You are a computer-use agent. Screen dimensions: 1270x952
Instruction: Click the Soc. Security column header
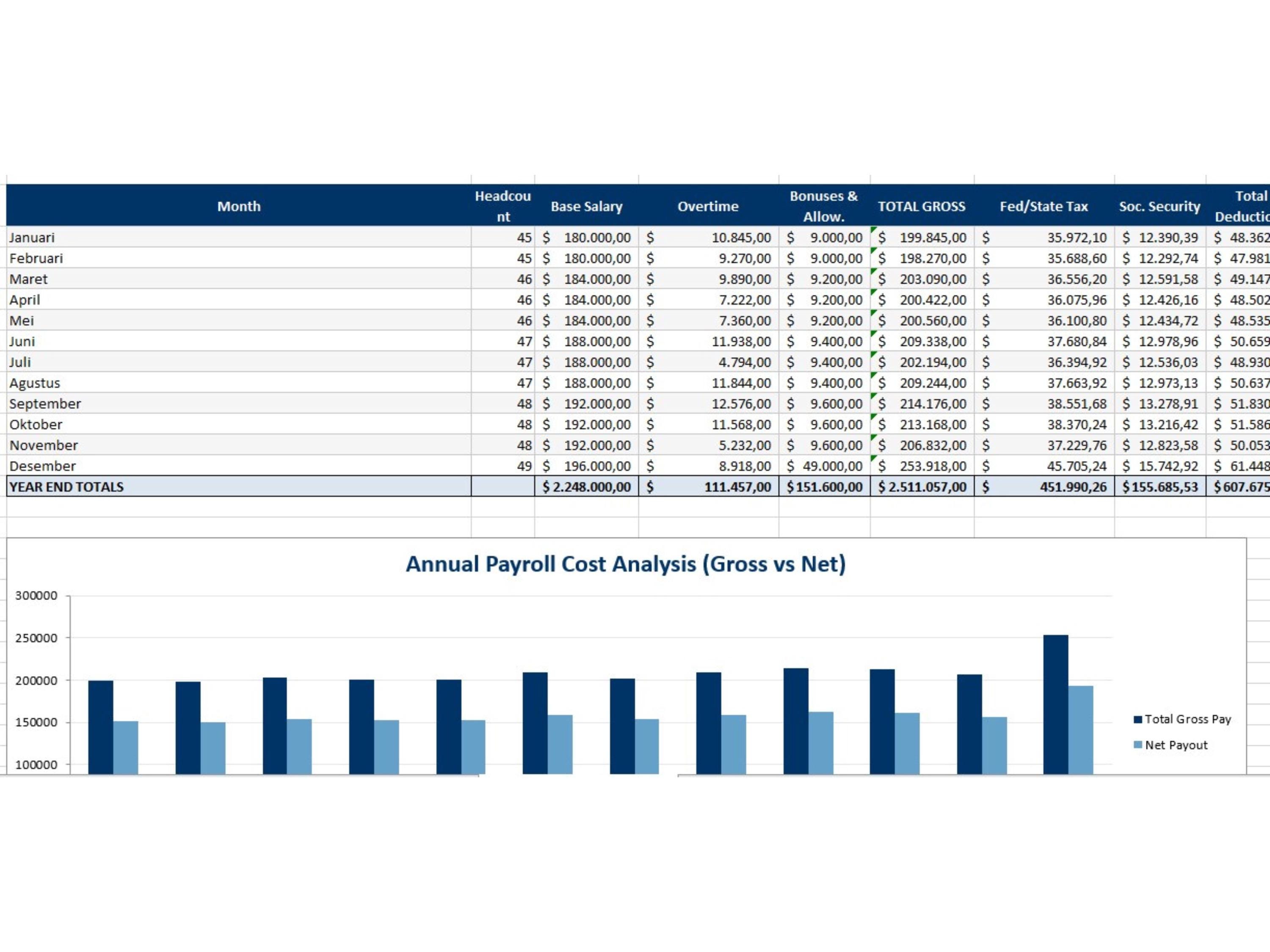tap(1160, 206)
